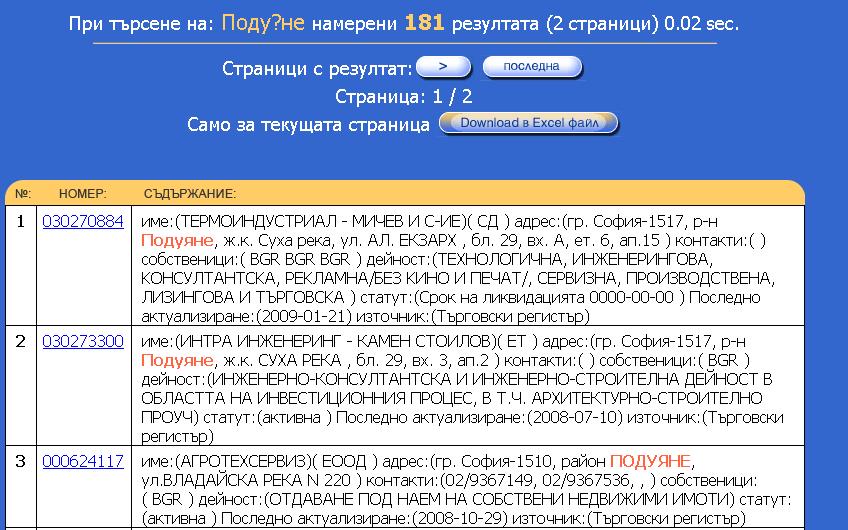This screenshot has width=848, height=530.
Task: Click highlighted Подуяне in row 2
Action: coord(177,360)
